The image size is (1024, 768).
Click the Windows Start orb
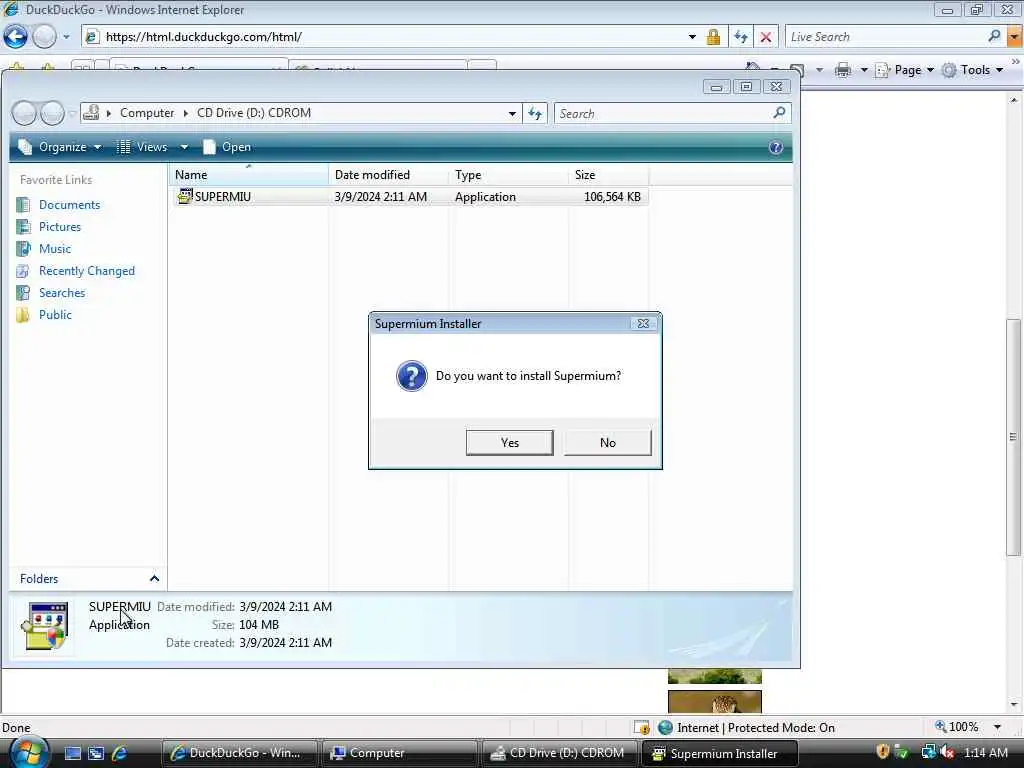[29, 753]
